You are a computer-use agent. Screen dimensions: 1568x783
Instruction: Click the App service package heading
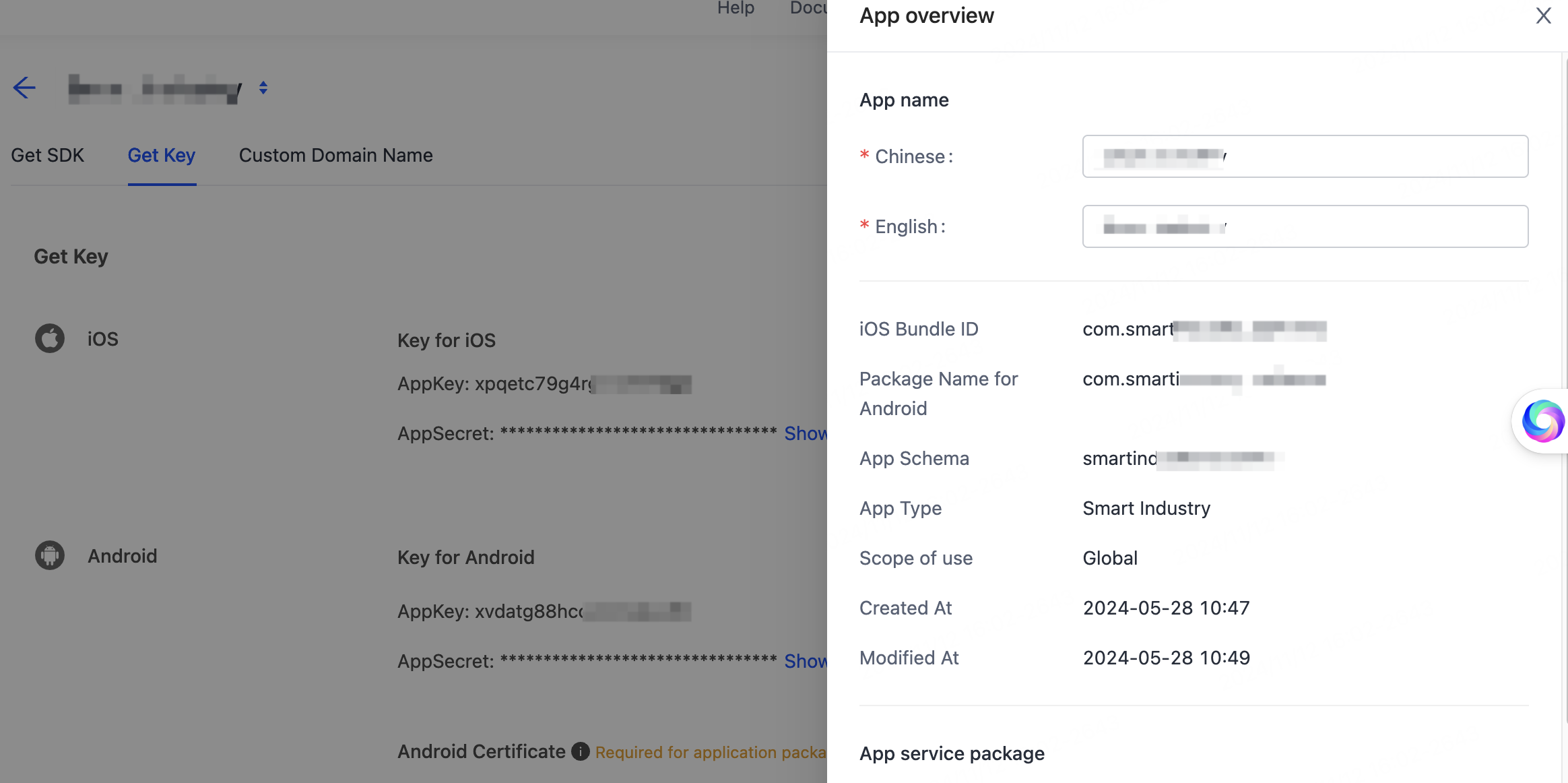pyautogui.click(x=952, y=753)
